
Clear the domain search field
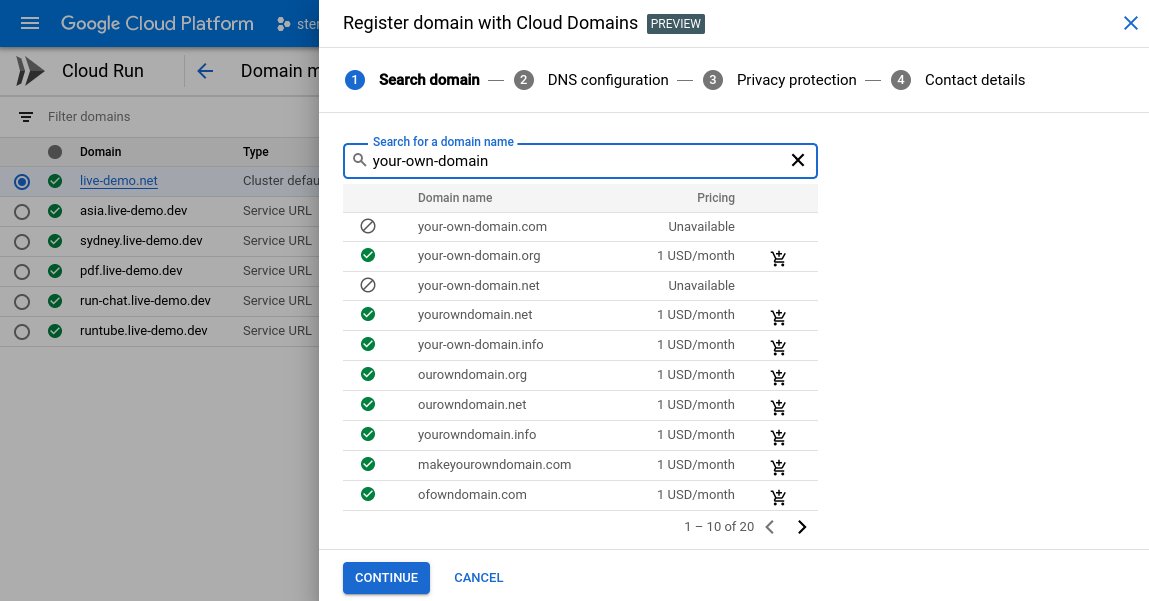click(798, 161)
